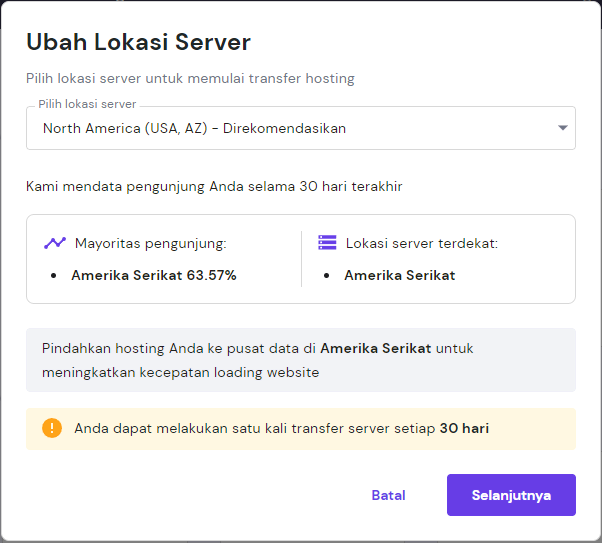Click the 'Amerika Serikat 63.57%' entry

click(154, 275)
